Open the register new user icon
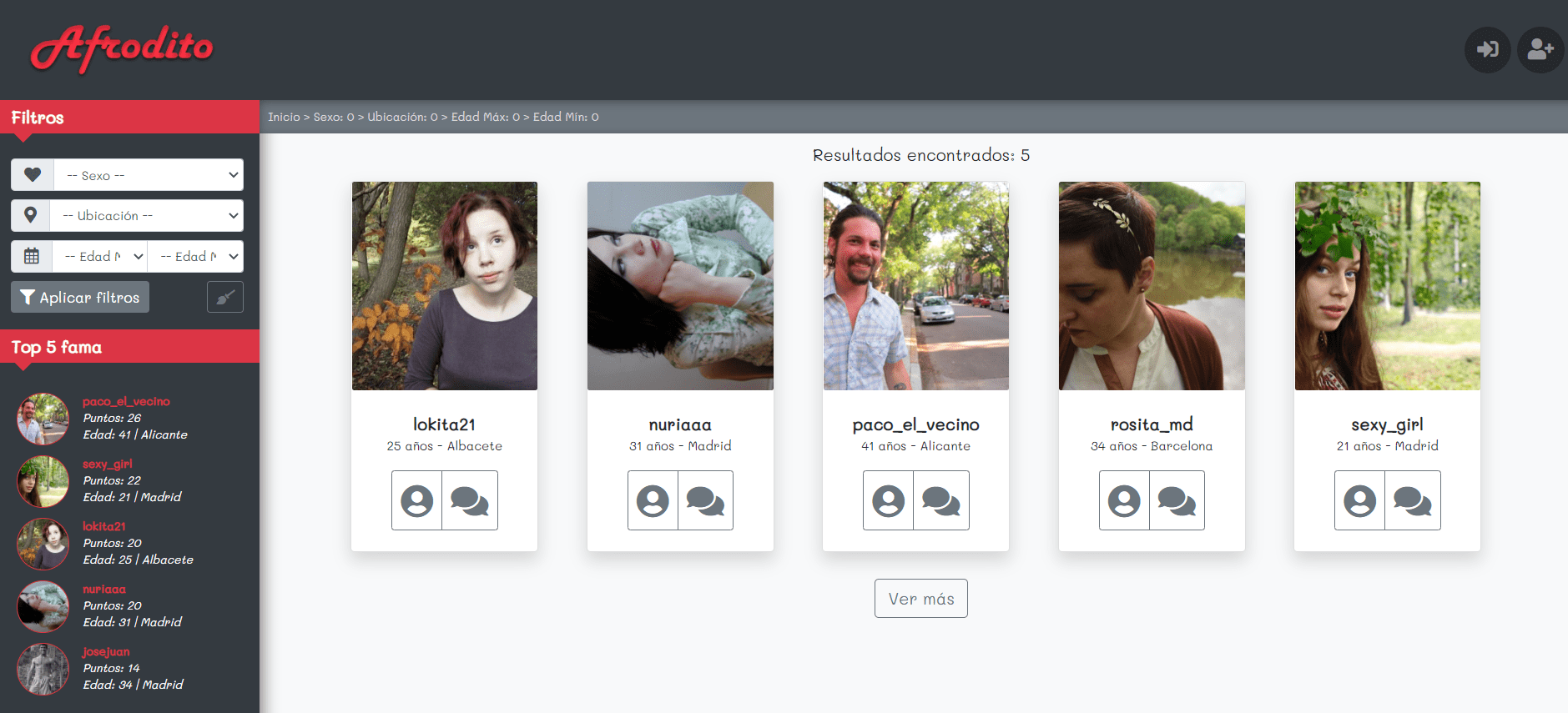This screenshot has width=1568, height=713. coord(1540,50)
